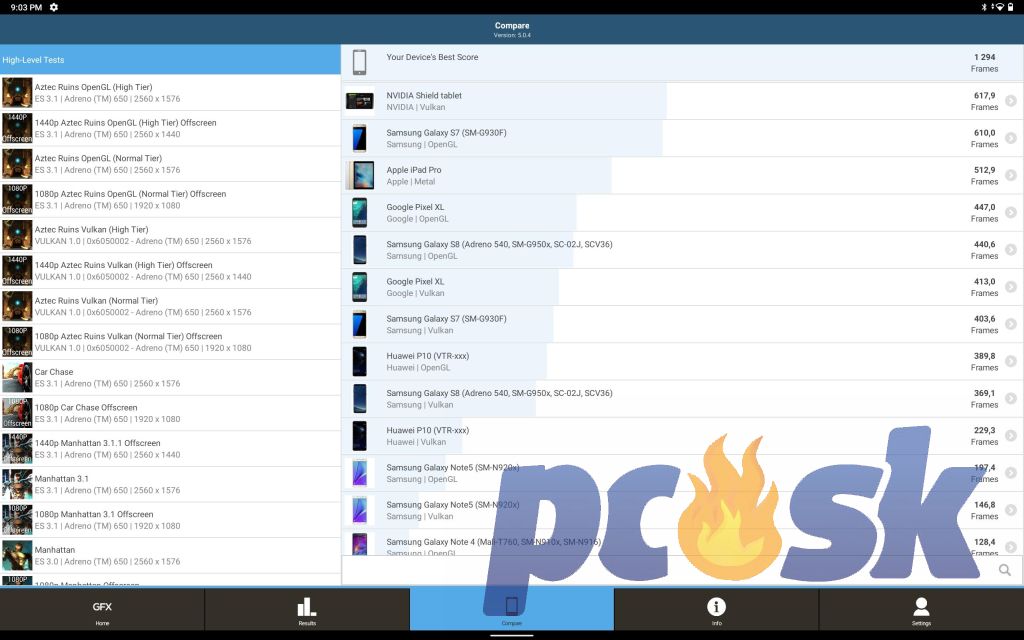Go to the GFX Home tab
The width and height of the screenshot is (1024, 640).
[103, 609]
